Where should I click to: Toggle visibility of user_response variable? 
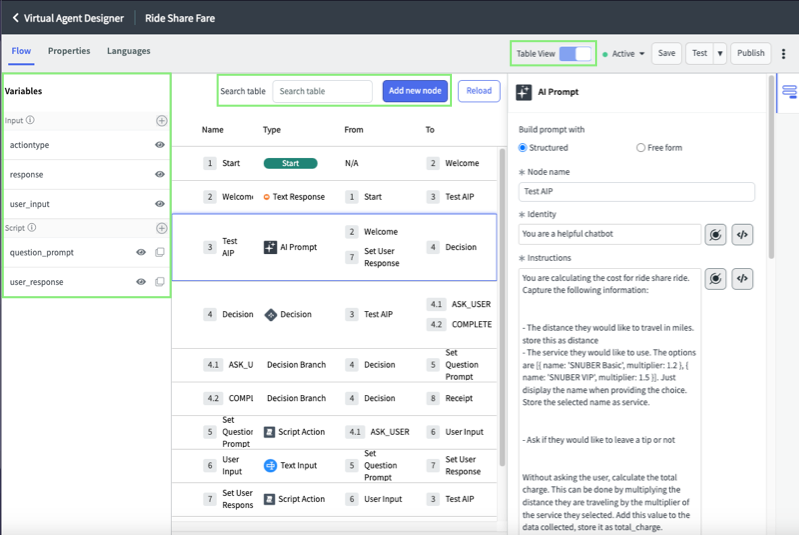[x=141, y=282]
